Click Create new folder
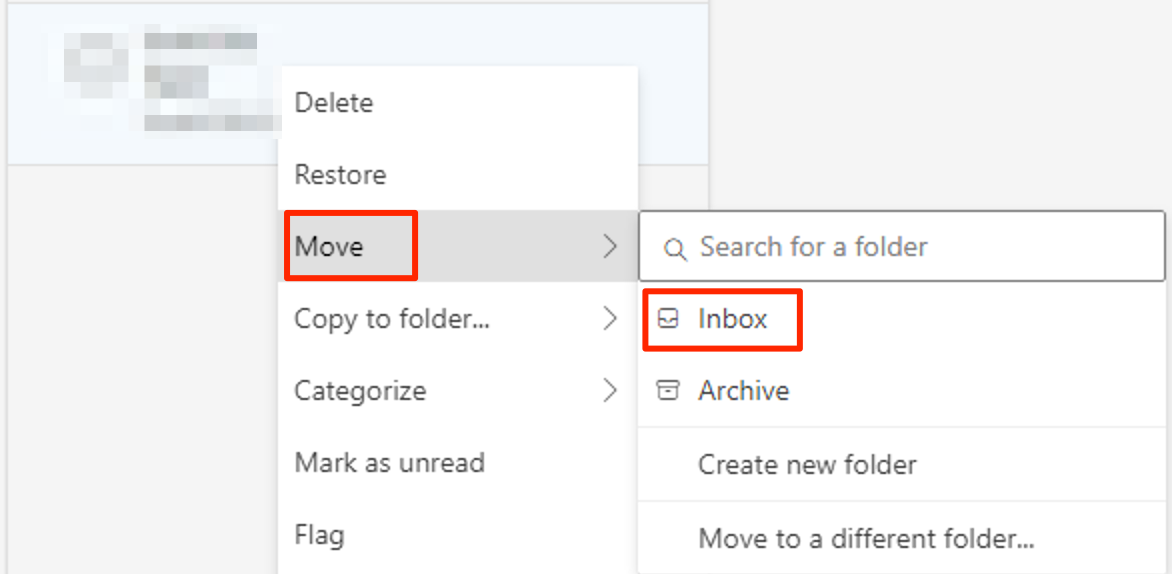The image size is (1172, 574). (807, 465)
